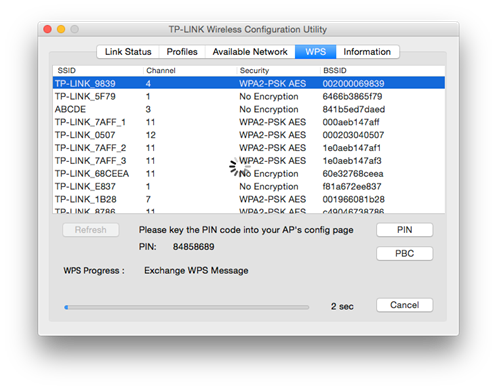This screenshot has height=390, width=497.
Task: Go to the Available Network tab
Action: tap(250, 52)
